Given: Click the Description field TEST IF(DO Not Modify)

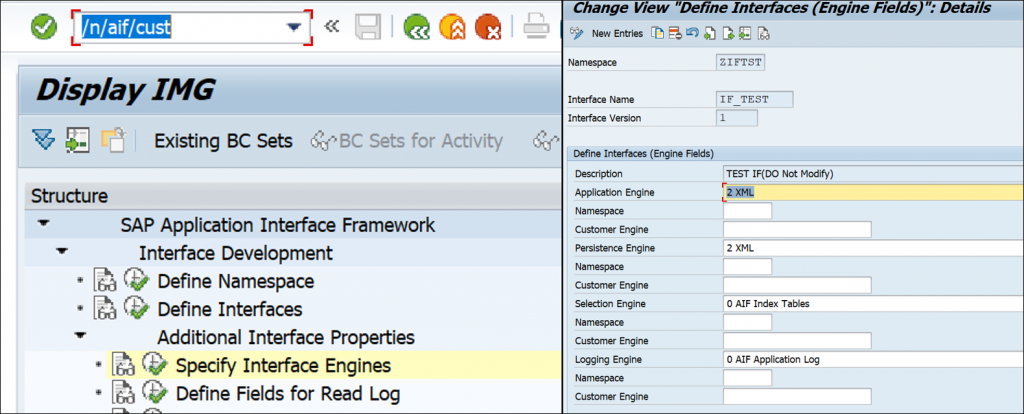Looking at the screenshot, I should click(873, 174).
